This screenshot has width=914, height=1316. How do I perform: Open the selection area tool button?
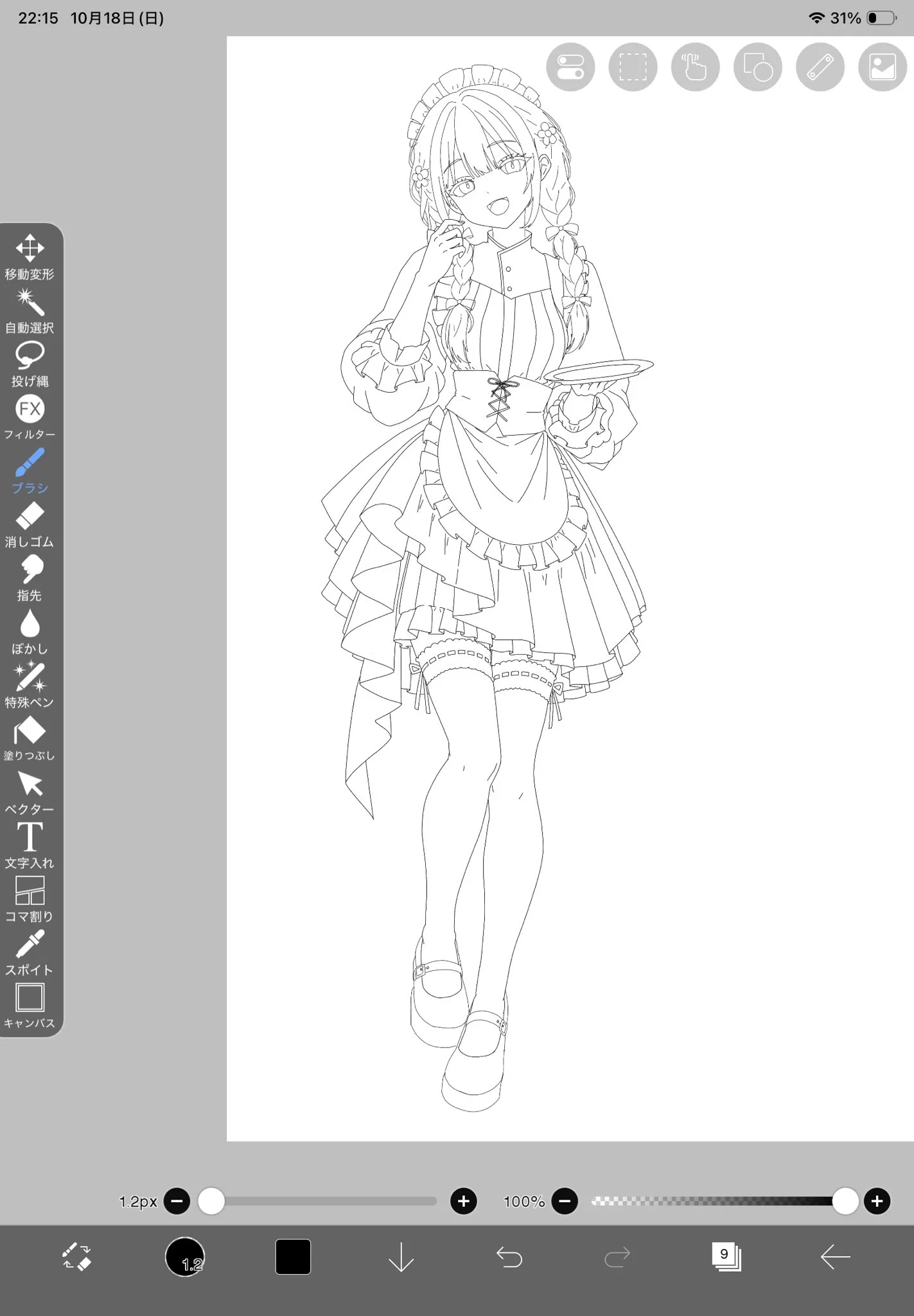tap(633, 67)
